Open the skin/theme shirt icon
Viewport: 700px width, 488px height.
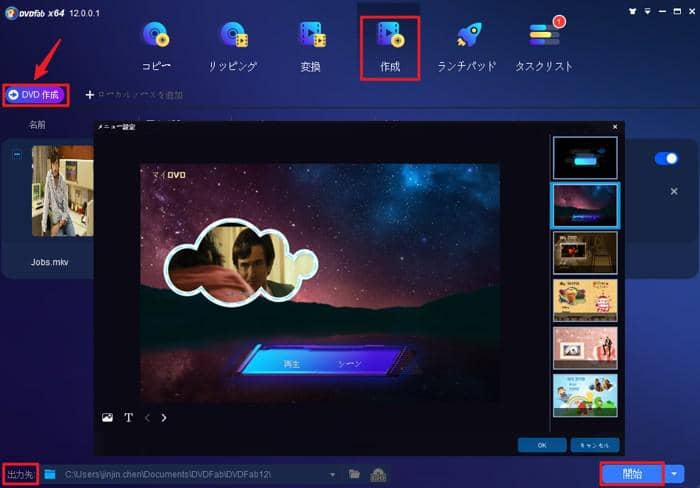click(x=632, y=12)
